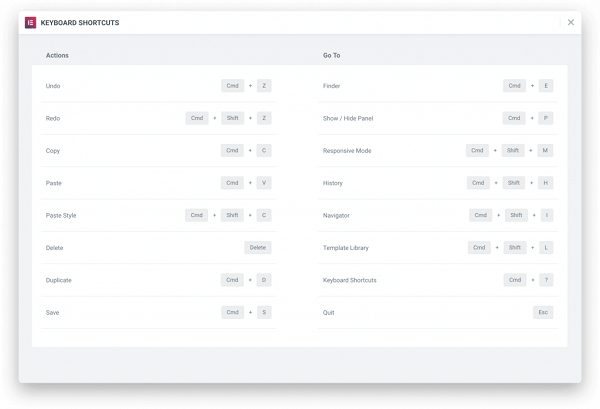The image size is (600, 409).
Task: Click the Esc key badge in Quit row
Action: click(x=543, y=312)
